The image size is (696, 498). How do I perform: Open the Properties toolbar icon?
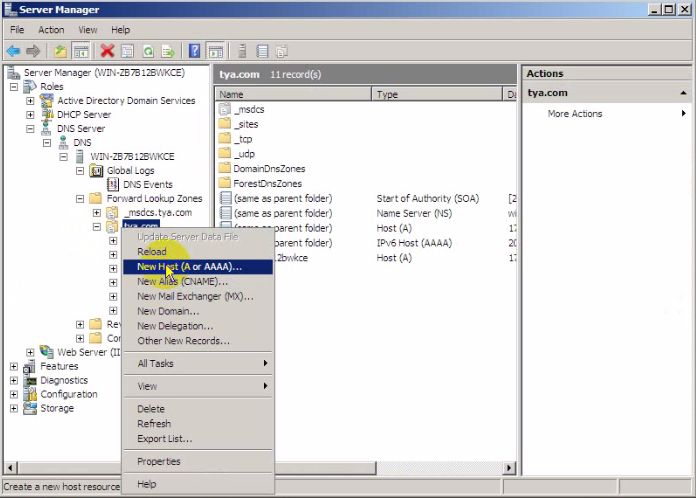click(x=127, y=51)
